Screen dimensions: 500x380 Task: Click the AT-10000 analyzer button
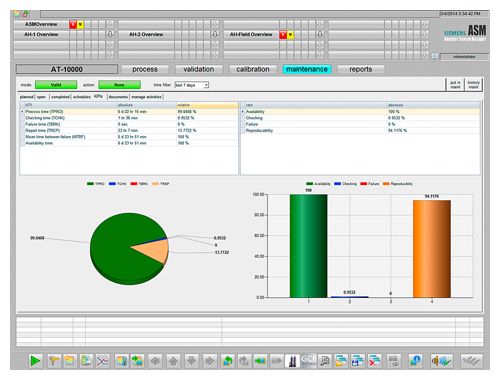click(67, 69)
